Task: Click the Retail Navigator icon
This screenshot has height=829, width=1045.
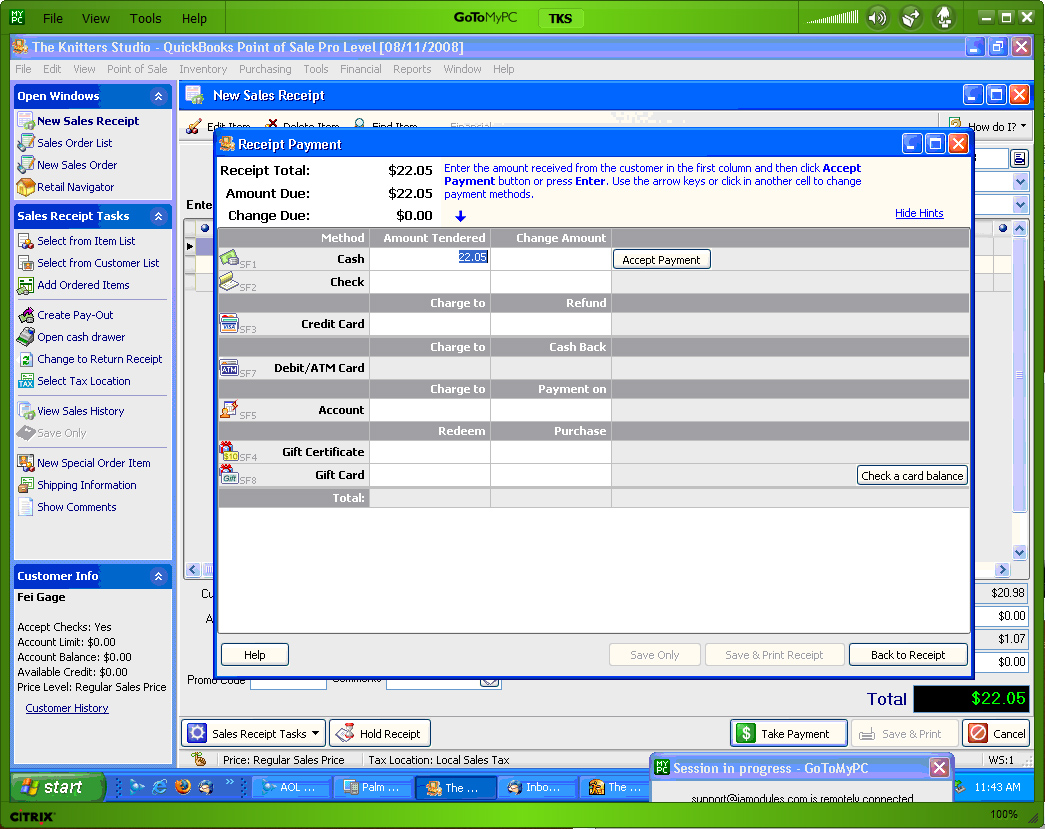Action: (x=26, y=187)
